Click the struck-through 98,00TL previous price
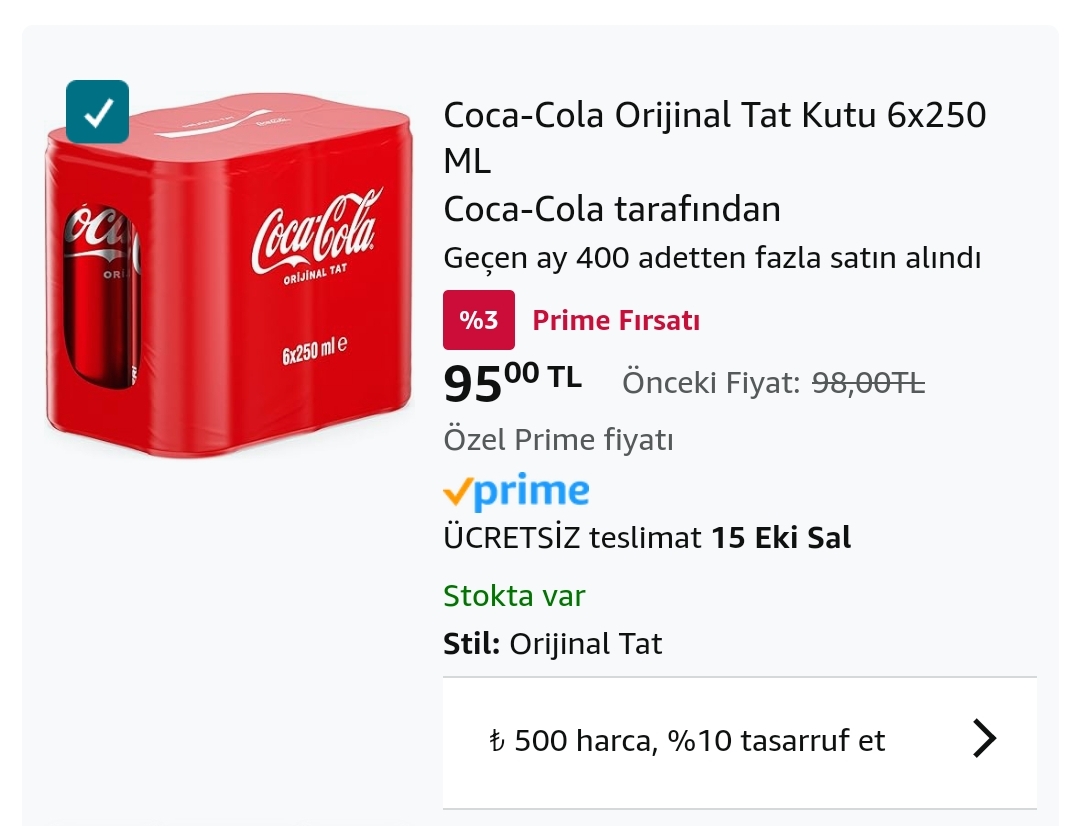 click(x=867, y=382)
